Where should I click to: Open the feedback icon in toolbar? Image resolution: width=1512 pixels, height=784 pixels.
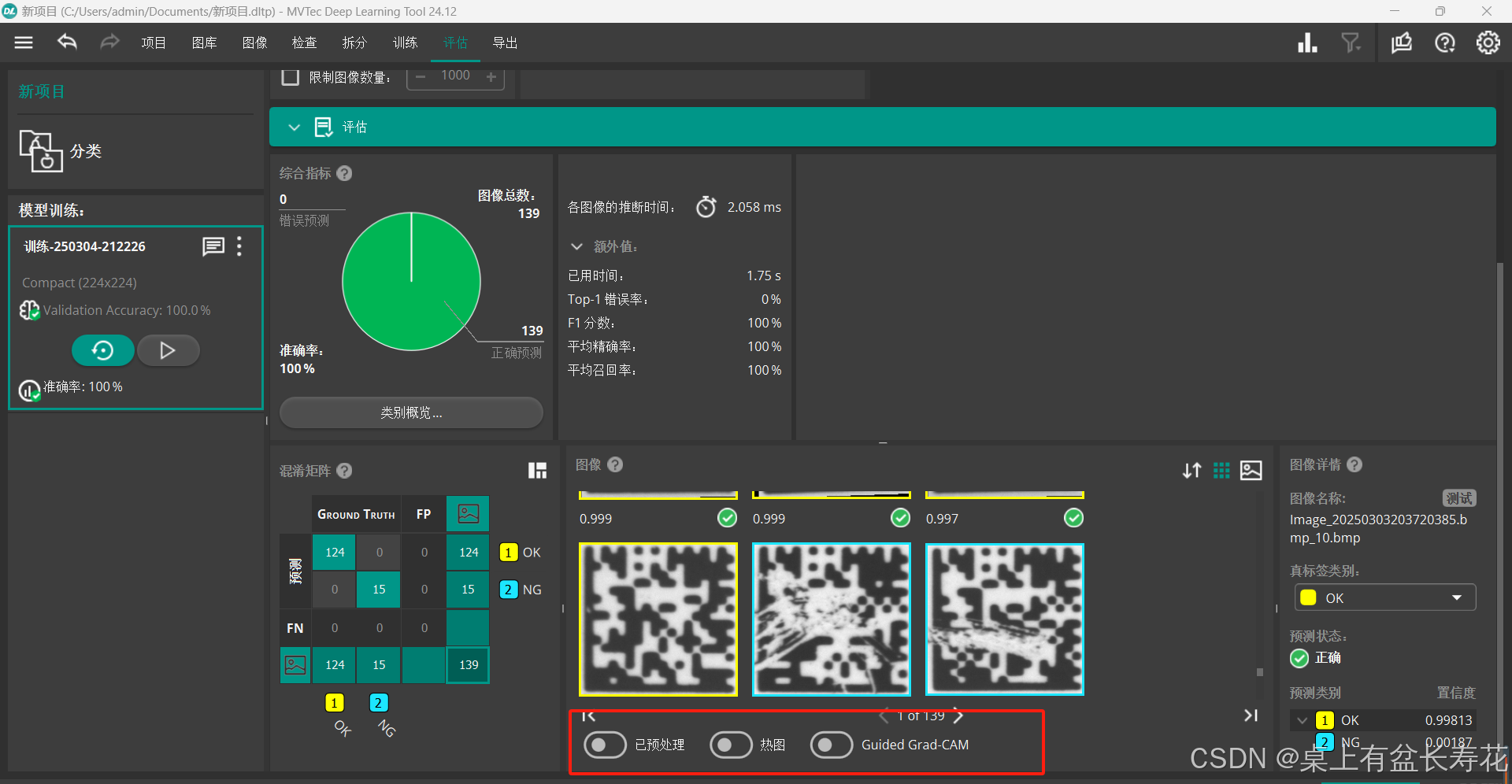[1402, 43]
